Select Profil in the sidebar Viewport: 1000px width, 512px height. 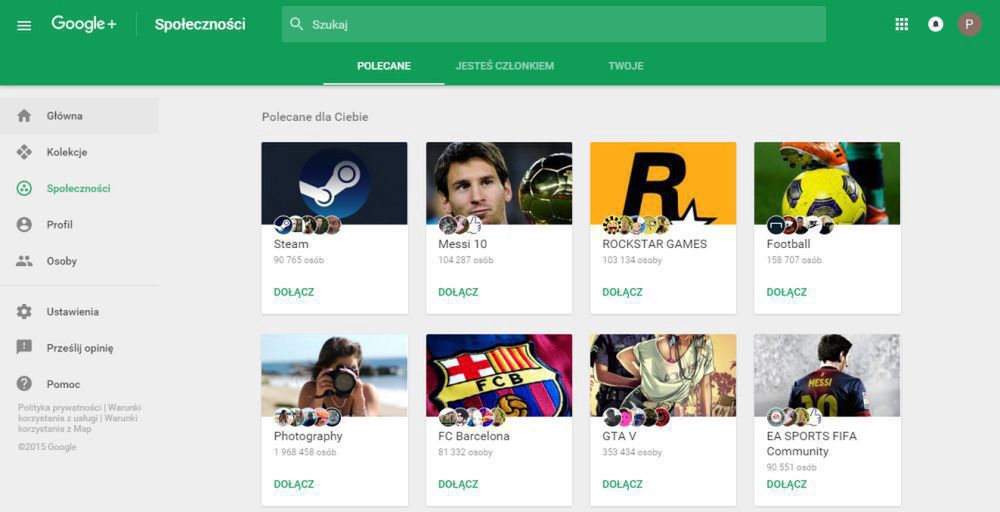79,224
